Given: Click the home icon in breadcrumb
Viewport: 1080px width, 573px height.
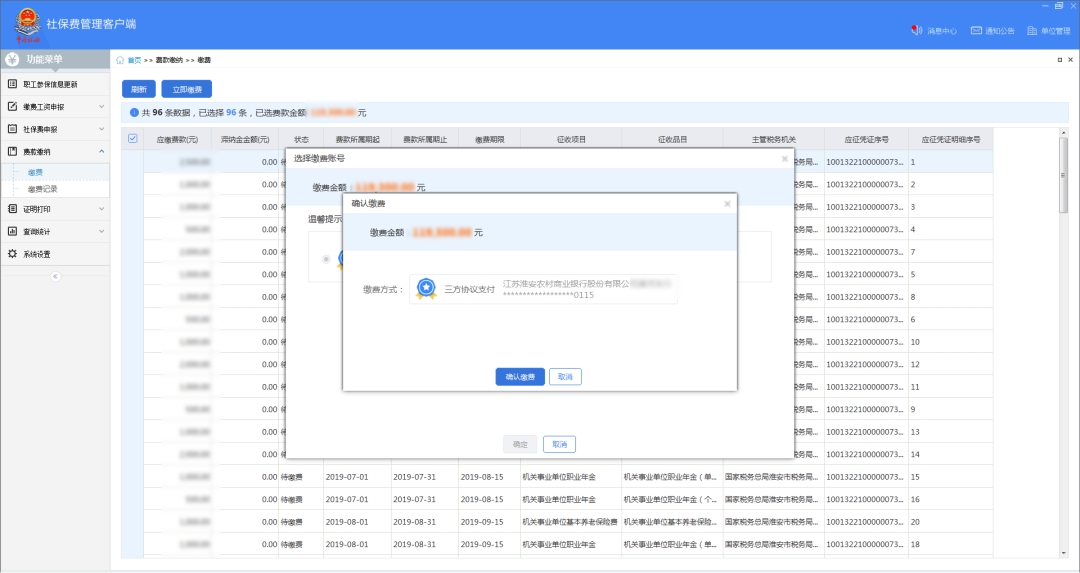Looking at the screenshot, I should [x=120, y=60].
